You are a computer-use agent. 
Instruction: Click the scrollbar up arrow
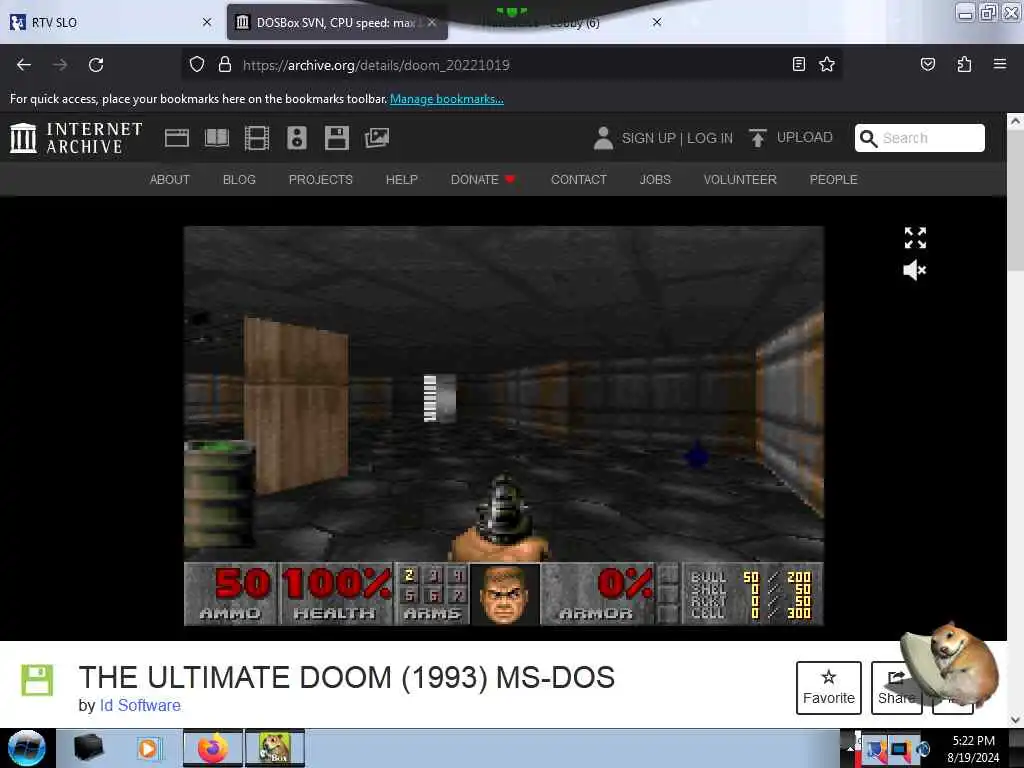click(1015, 121)
